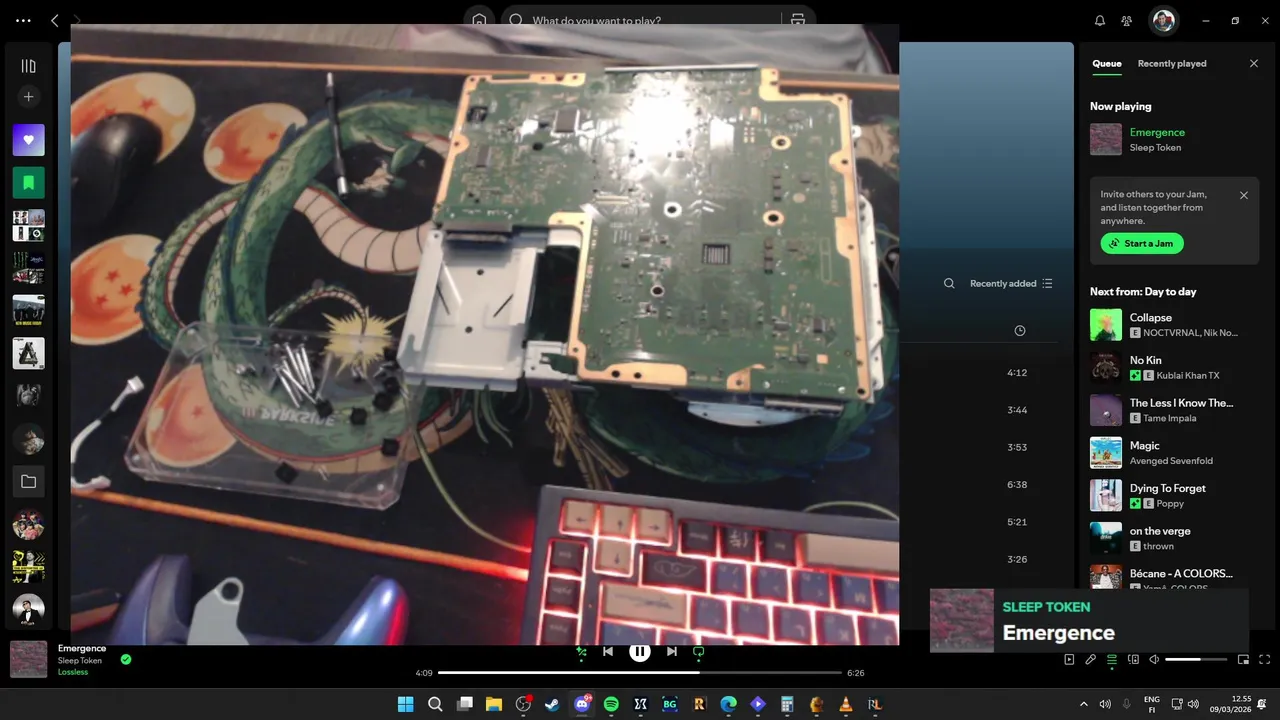1280x720 pixels.
Task: Open the Spotify three-dots menu
Action: (x=24, y=20)
